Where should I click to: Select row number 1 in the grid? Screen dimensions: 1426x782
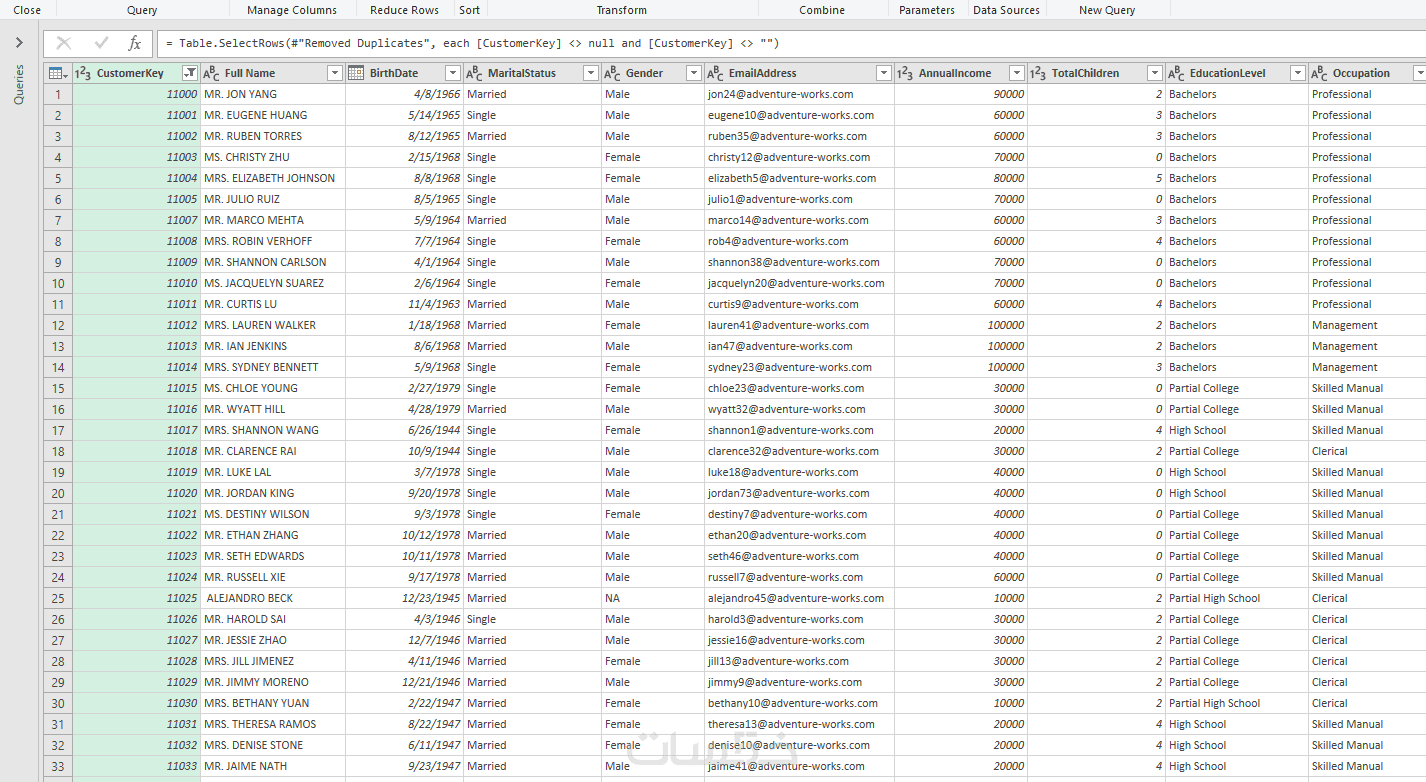[58, 94]
